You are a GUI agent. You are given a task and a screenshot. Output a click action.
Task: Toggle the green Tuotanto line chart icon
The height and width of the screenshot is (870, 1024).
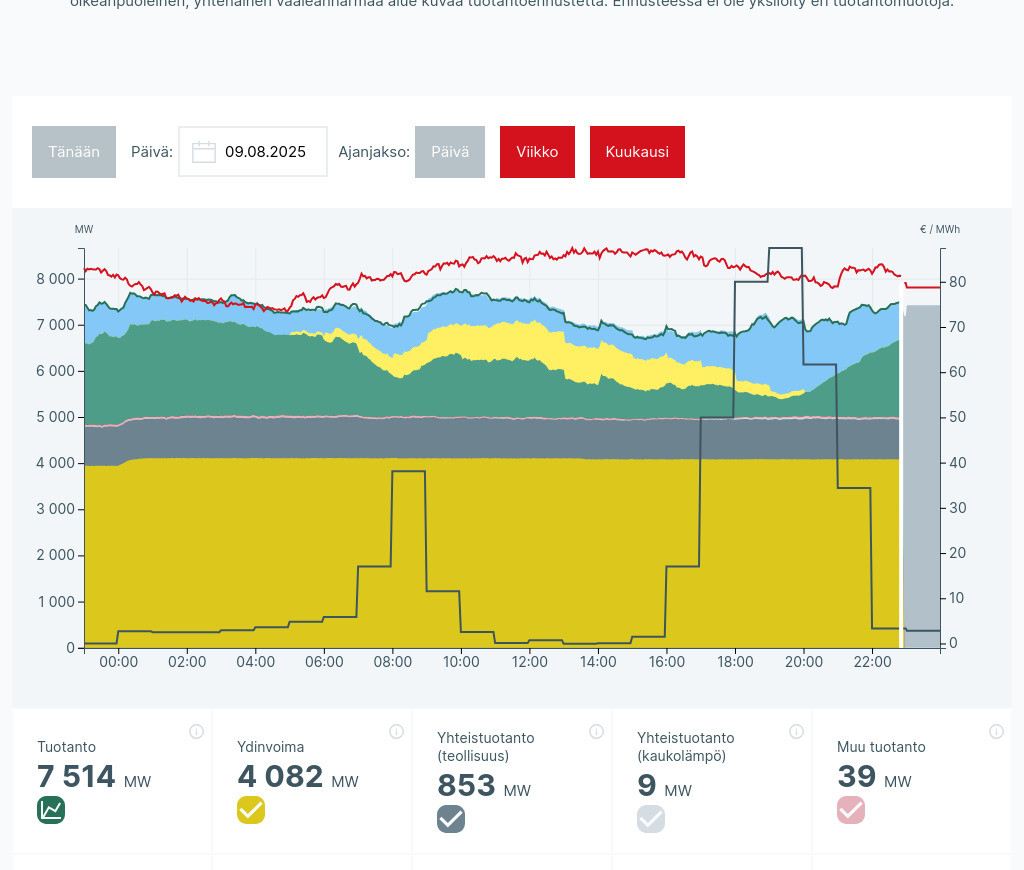[x=51, y=810]
